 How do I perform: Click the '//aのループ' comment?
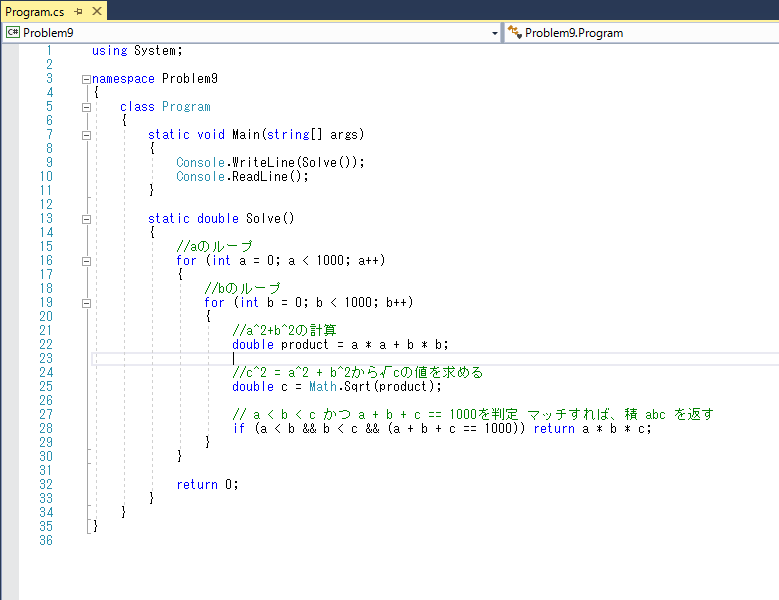pos(215,246)
